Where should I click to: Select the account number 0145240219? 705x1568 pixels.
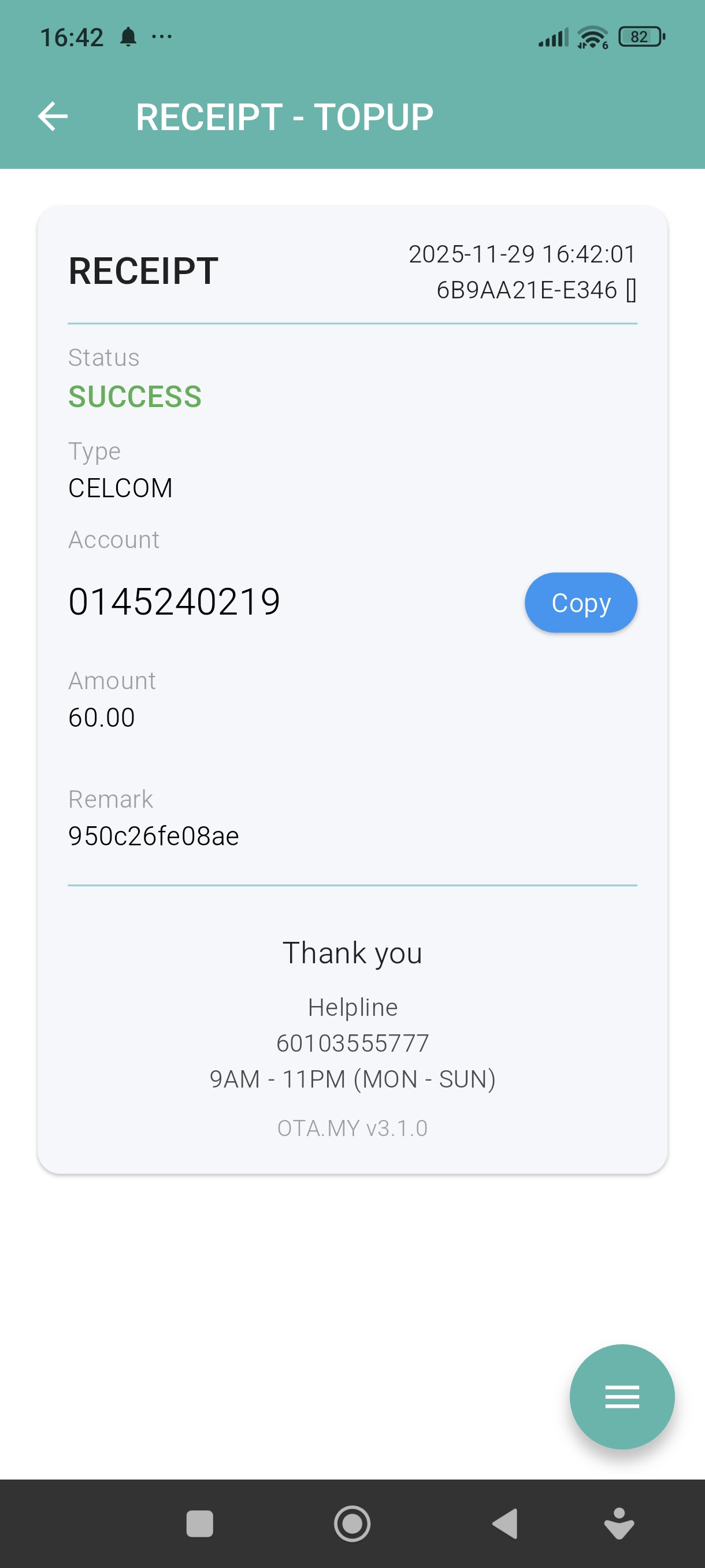[174, 602]
